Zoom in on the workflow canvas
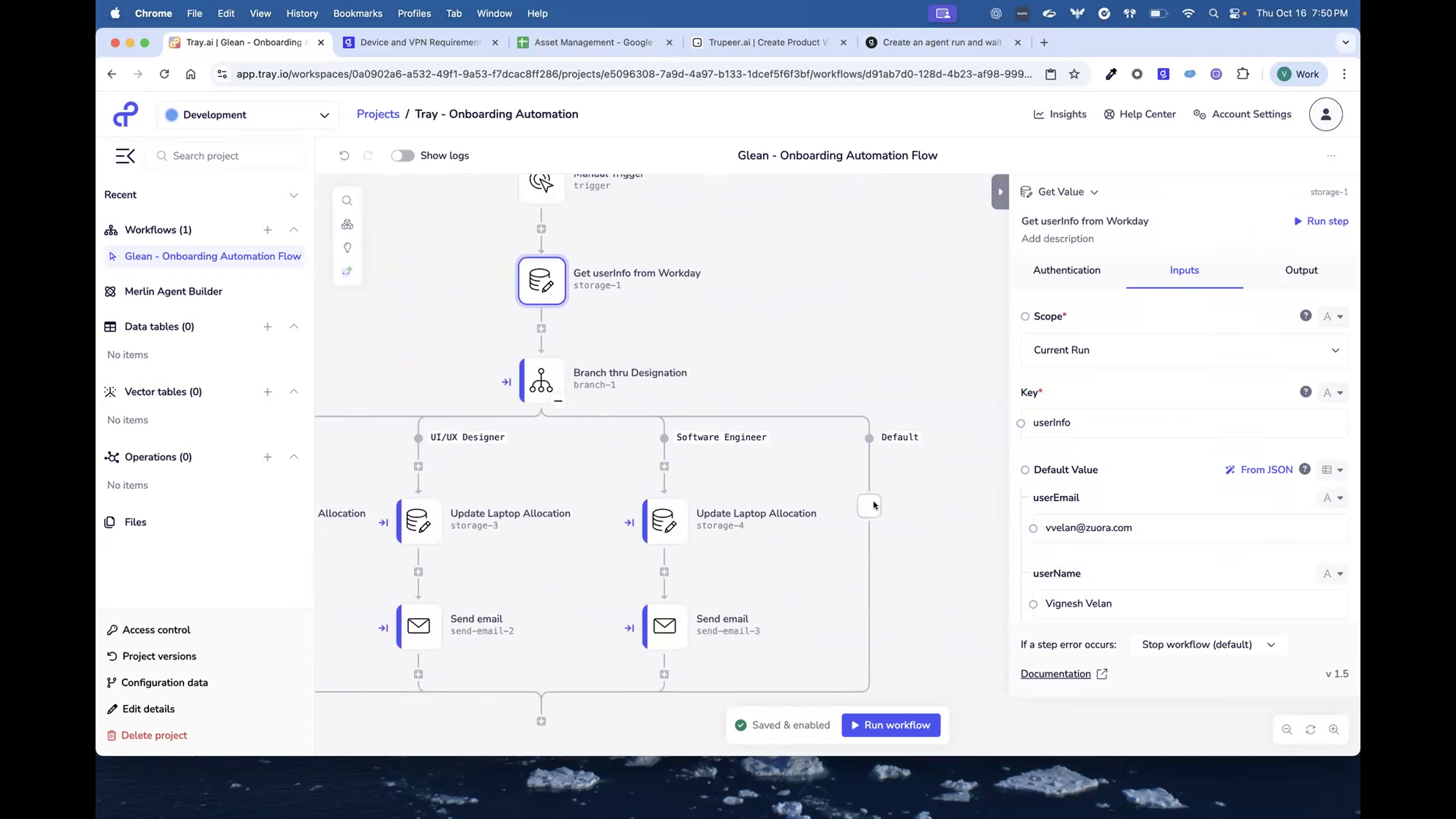Image resolution: width=1456 pixels, height=819 pixels. coord(1334,730)
